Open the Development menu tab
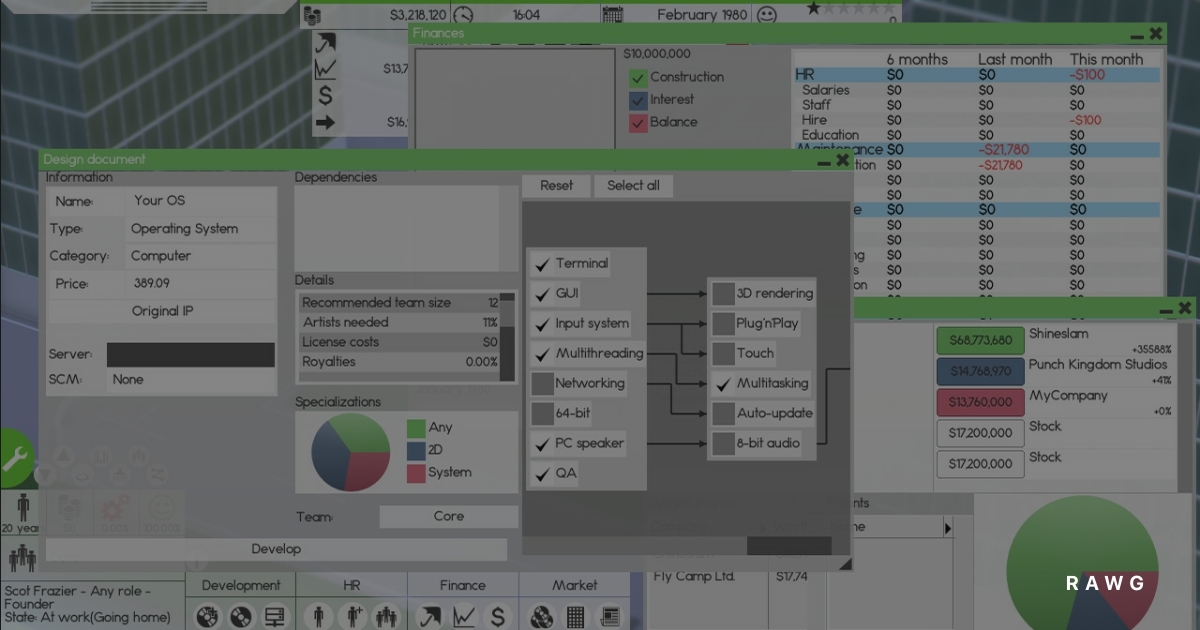 (241, 586)
